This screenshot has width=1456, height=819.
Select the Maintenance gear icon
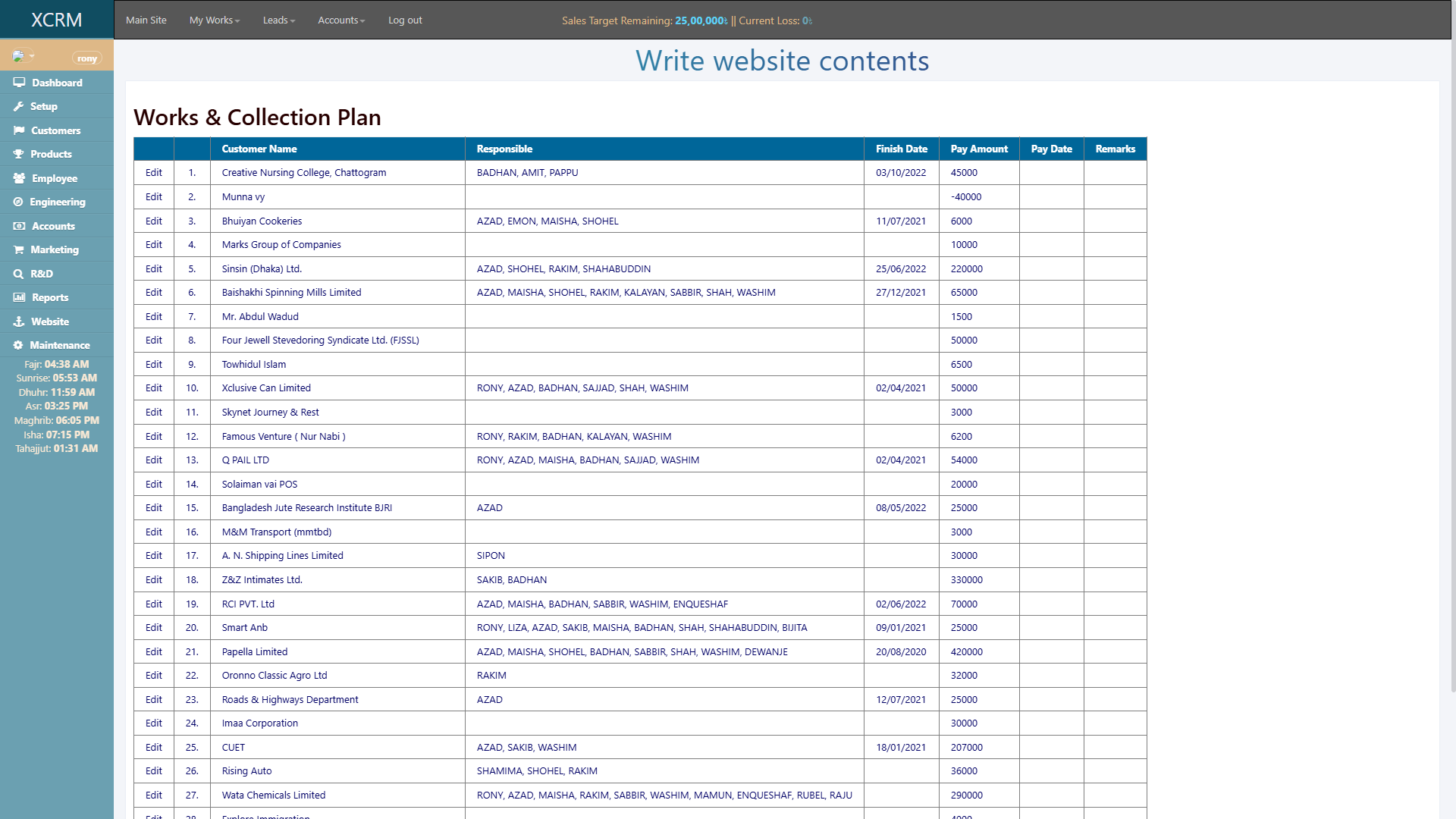pos(19,345)
